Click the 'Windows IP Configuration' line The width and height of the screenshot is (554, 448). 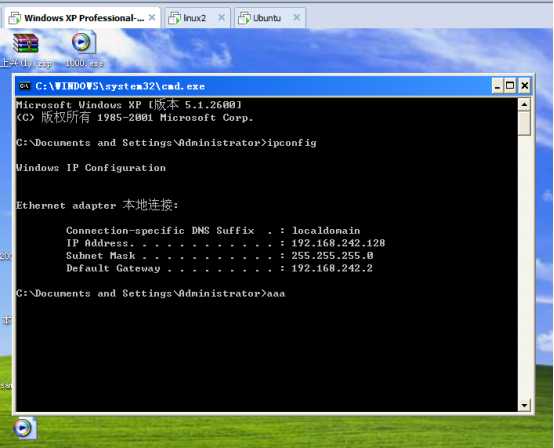click(91, 168)
